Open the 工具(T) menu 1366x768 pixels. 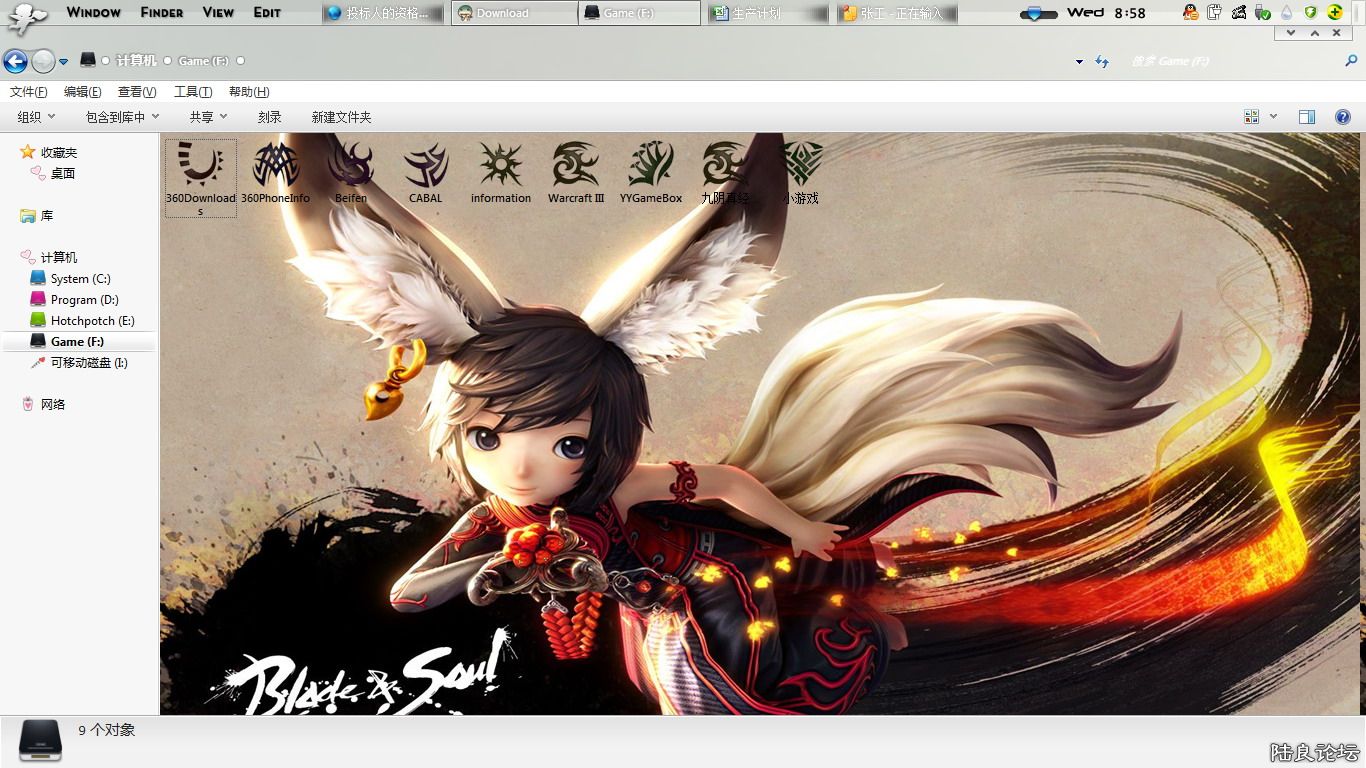point(193,92)
